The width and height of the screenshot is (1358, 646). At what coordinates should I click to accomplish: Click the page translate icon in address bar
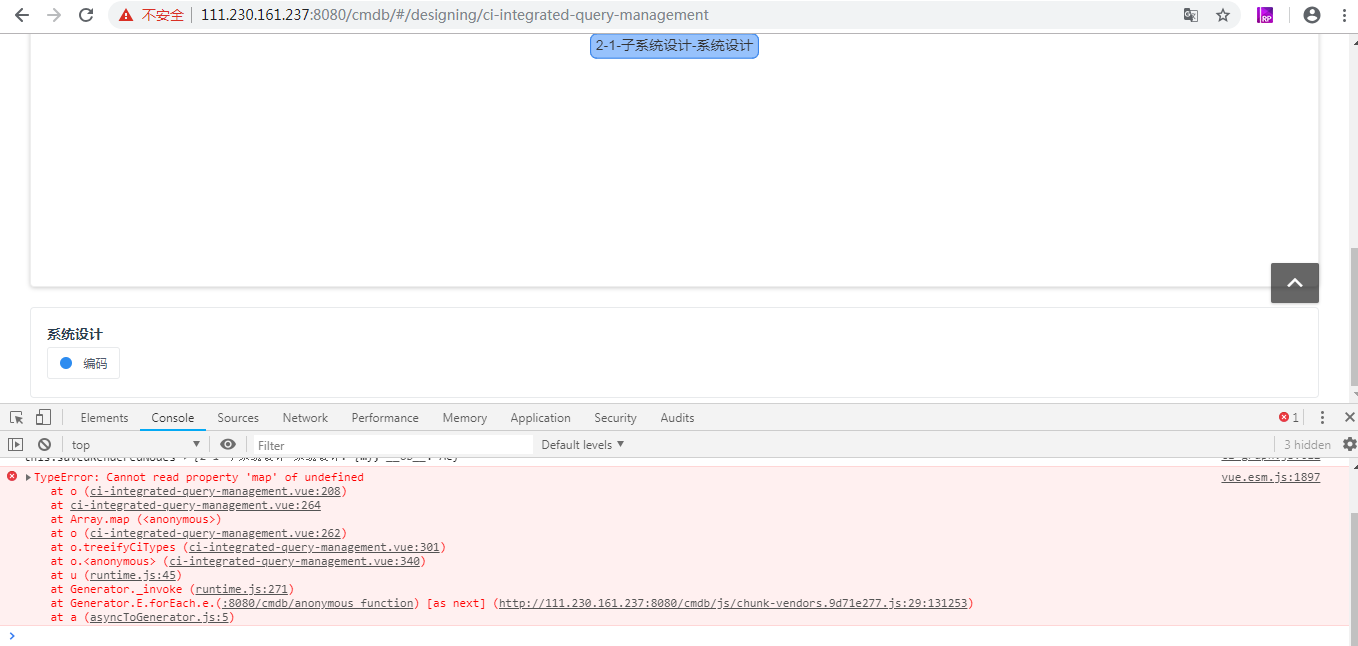click(x=1190, y=15)
